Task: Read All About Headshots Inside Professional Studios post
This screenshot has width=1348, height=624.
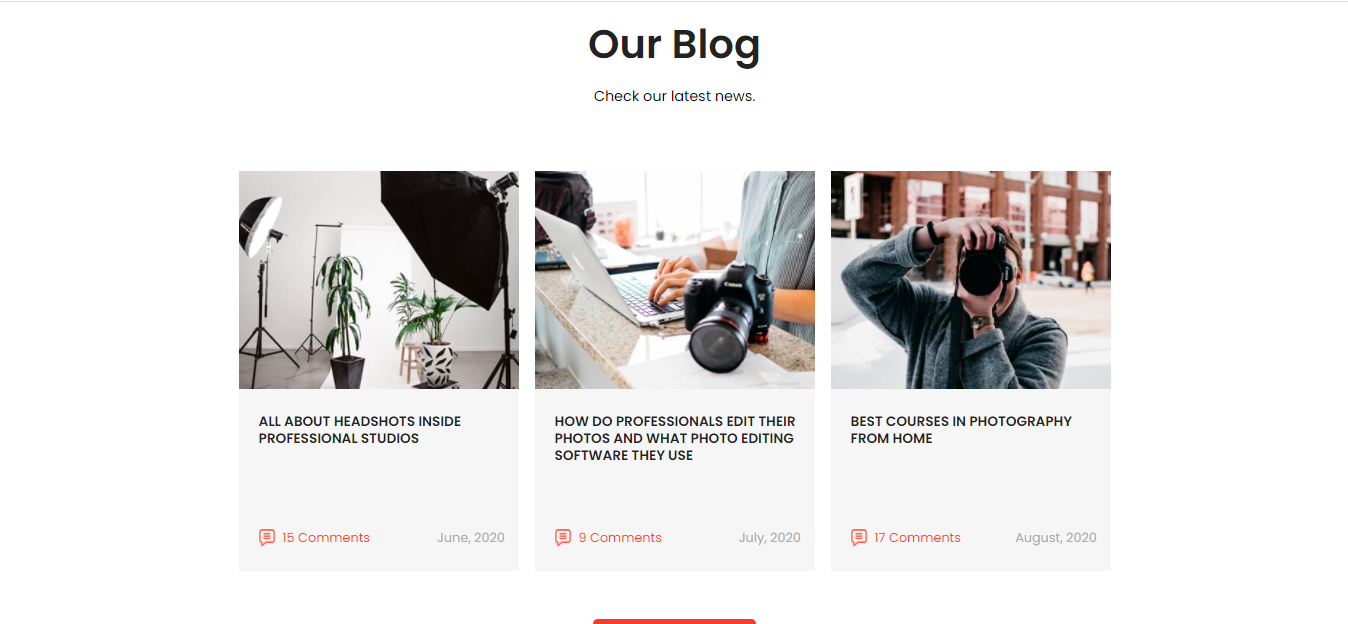Action: [360, 430]
